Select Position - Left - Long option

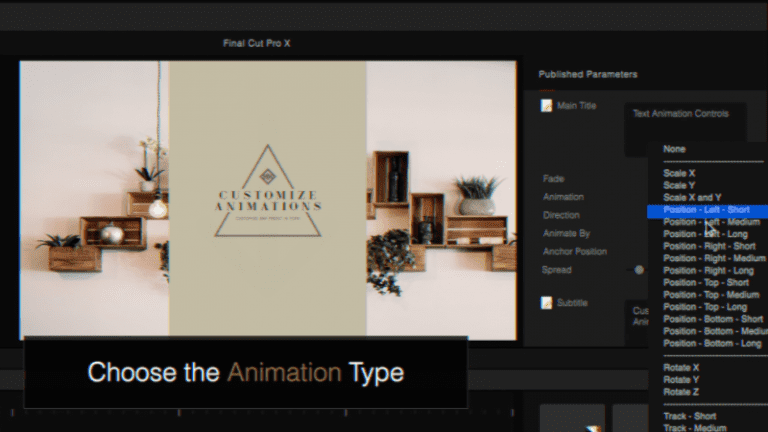(x=705, y=234)
